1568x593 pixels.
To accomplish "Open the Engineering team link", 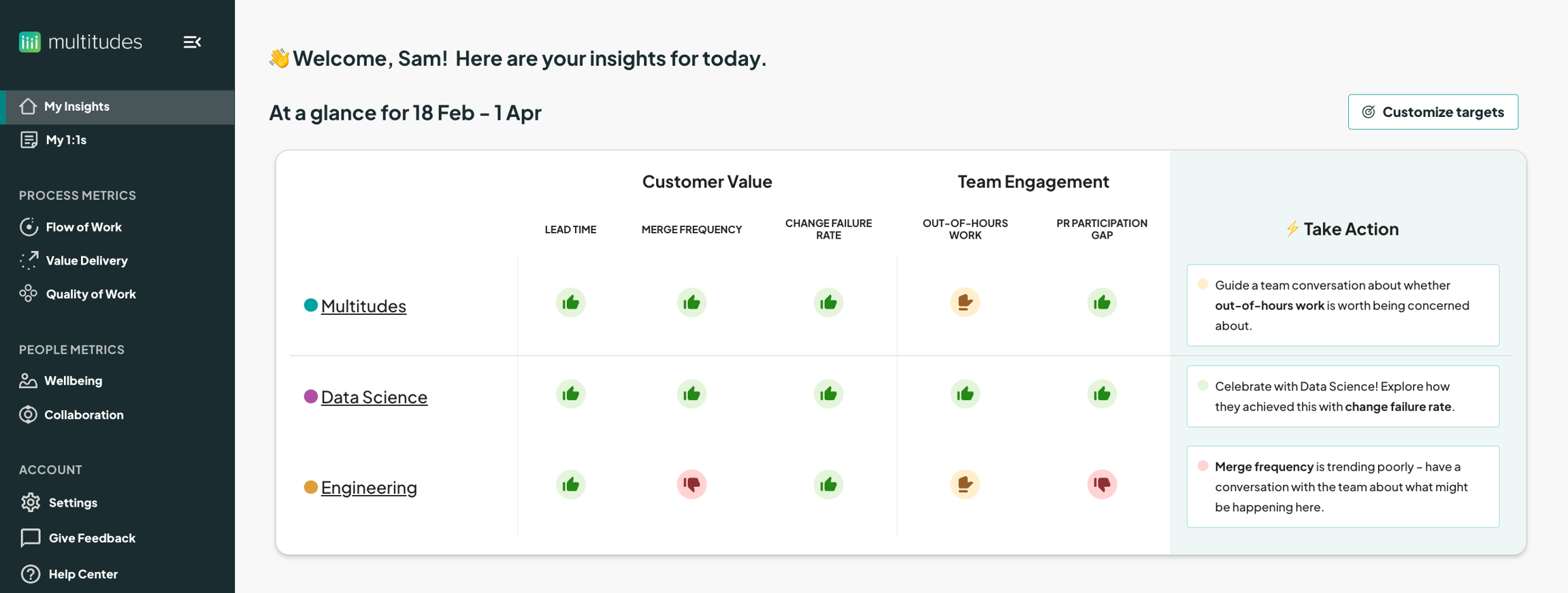I will [368, 488].
